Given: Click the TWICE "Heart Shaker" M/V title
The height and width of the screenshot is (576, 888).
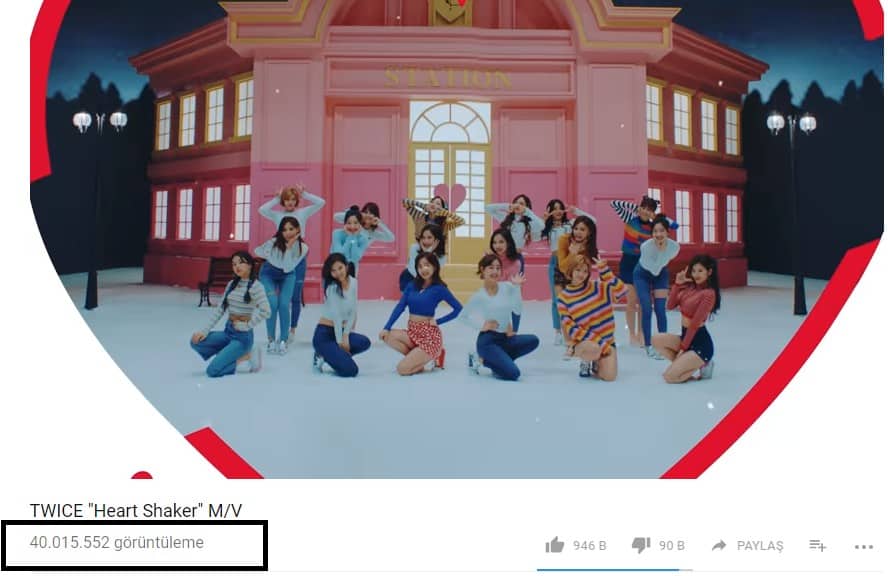Looking at the screenshot, I should point(136,510).
